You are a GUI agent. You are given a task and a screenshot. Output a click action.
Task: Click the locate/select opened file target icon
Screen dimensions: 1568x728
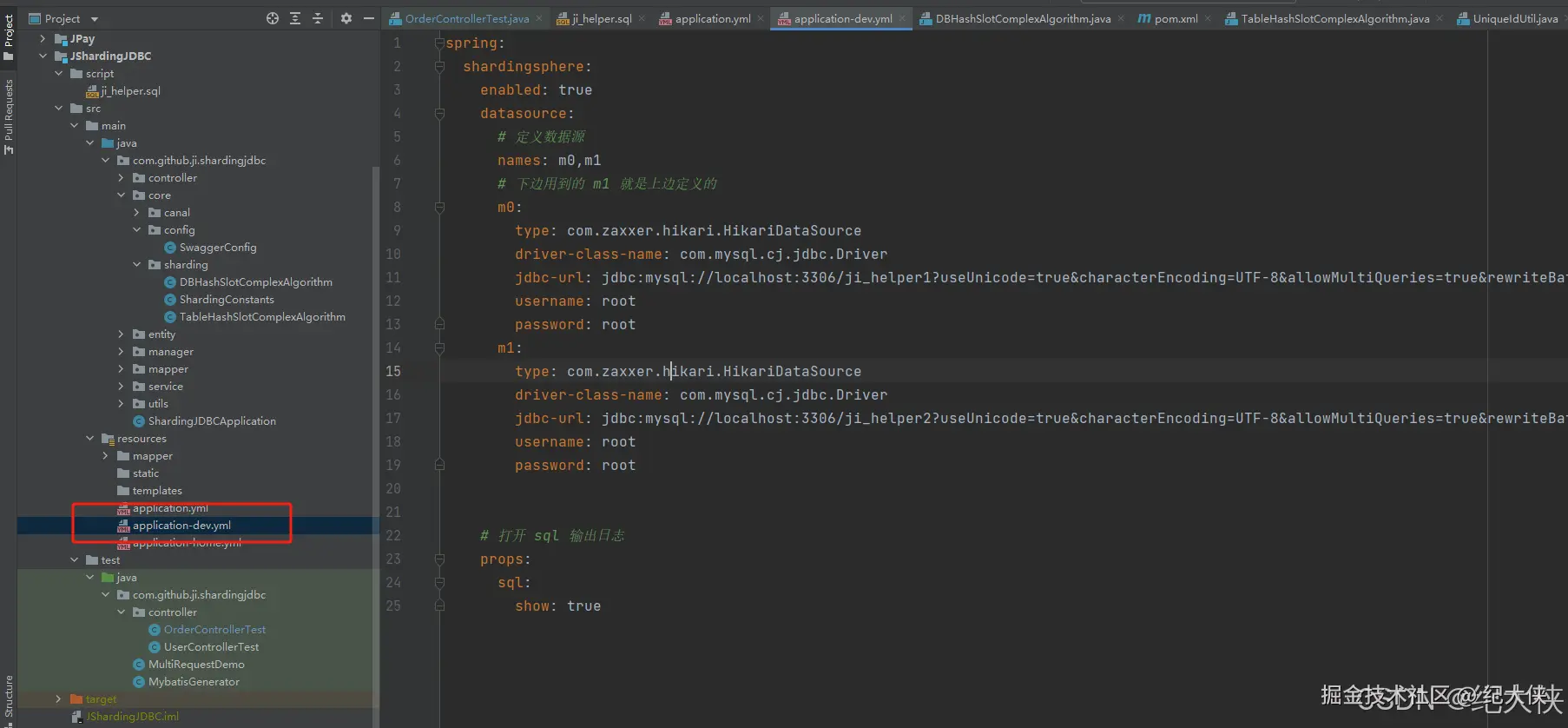coord(273,18)
